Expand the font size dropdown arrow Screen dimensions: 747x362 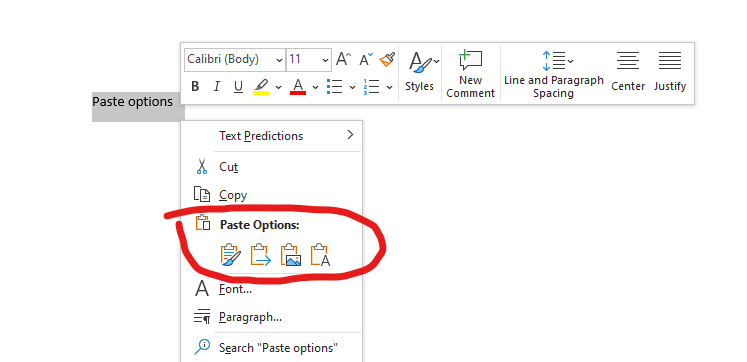[325, 60]
